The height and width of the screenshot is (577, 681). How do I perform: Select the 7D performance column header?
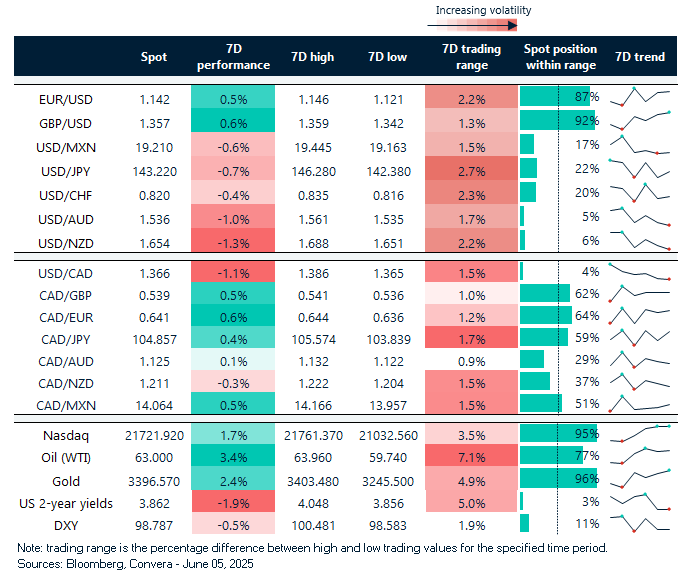pos(230,58)
